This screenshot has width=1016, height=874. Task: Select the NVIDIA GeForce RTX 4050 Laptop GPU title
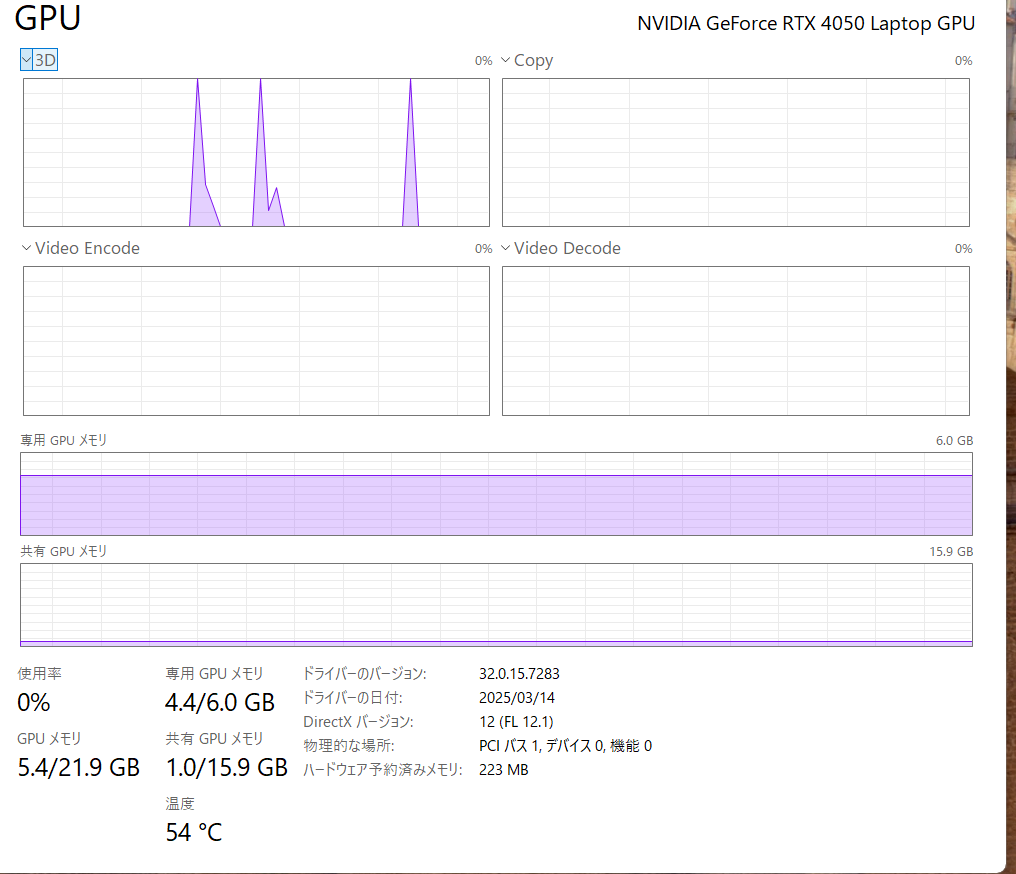click(805, 23)
